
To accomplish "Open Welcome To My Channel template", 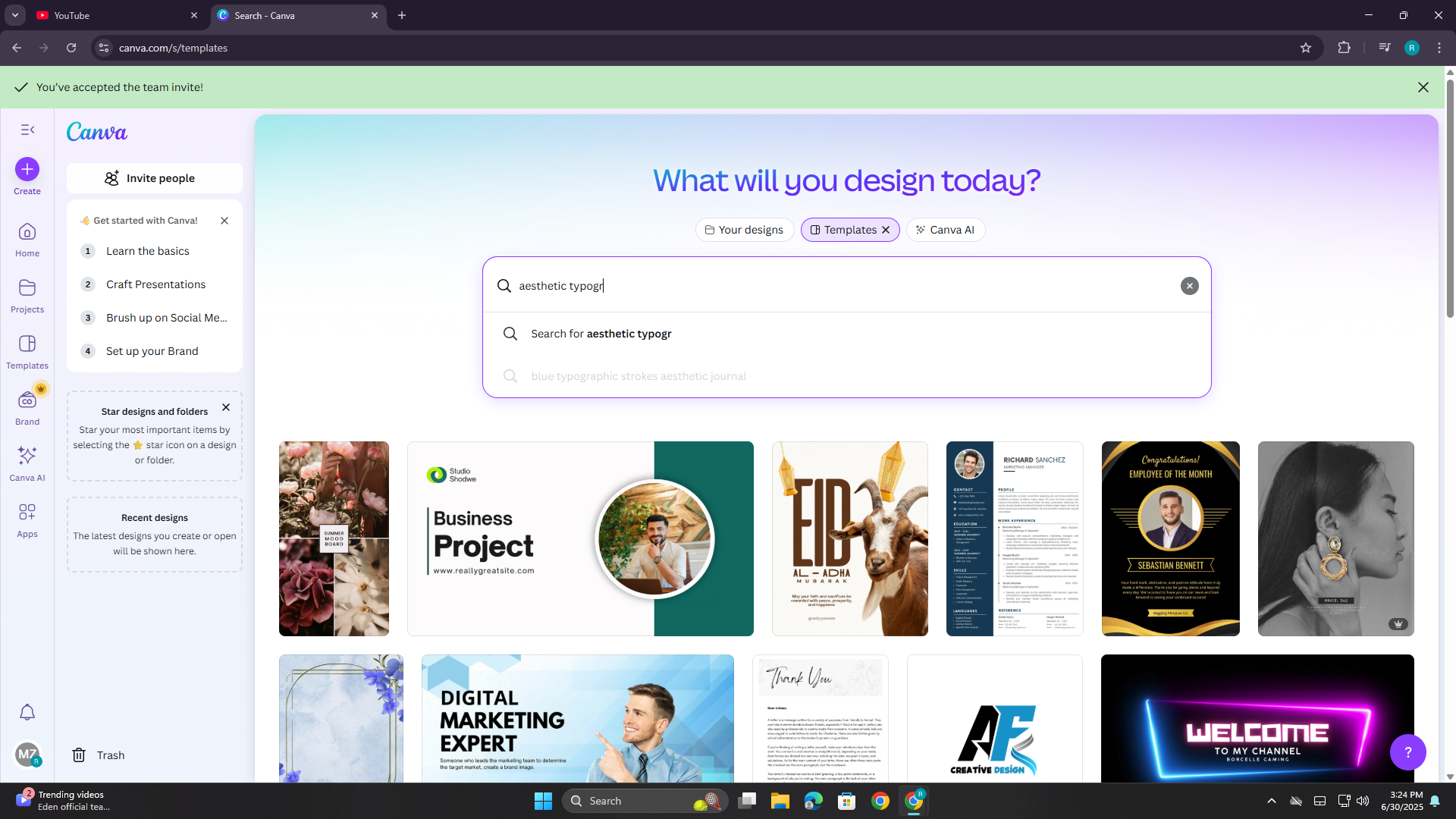I will 1257,719.
